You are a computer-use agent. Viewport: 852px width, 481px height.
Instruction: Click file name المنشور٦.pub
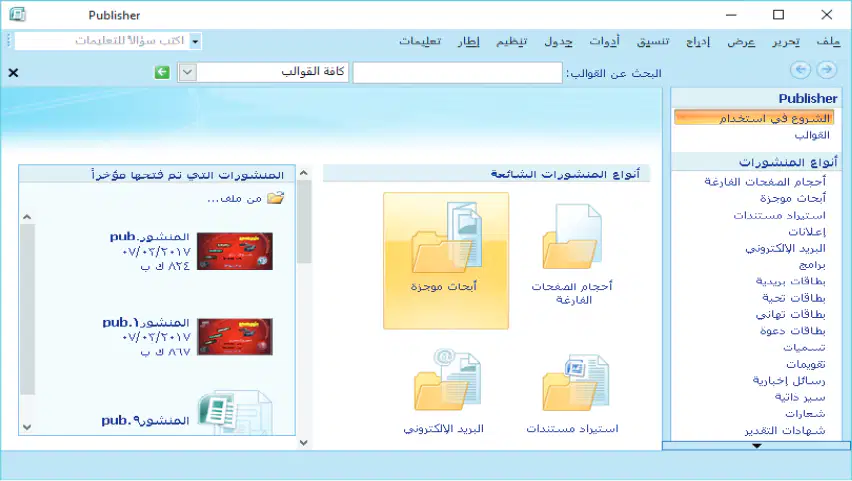(146, 322)
